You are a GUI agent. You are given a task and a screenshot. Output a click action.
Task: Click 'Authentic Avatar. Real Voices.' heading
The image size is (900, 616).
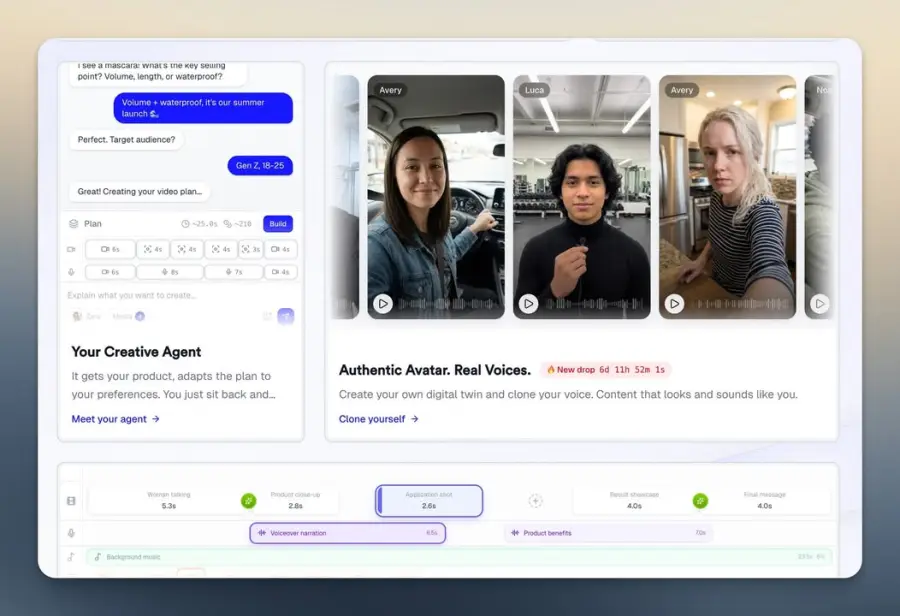[x=435, y=370]
